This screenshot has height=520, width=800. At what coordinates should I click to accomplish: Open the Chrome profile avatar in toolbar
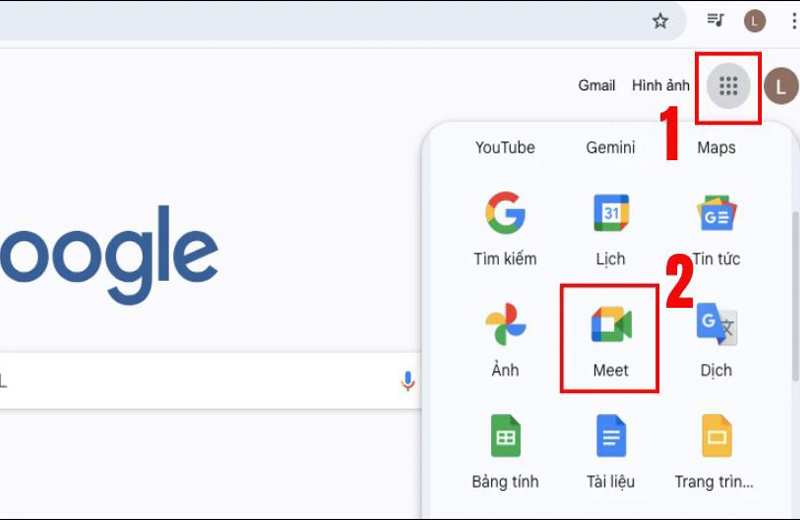pyautogui.click(x=755, y=21)
